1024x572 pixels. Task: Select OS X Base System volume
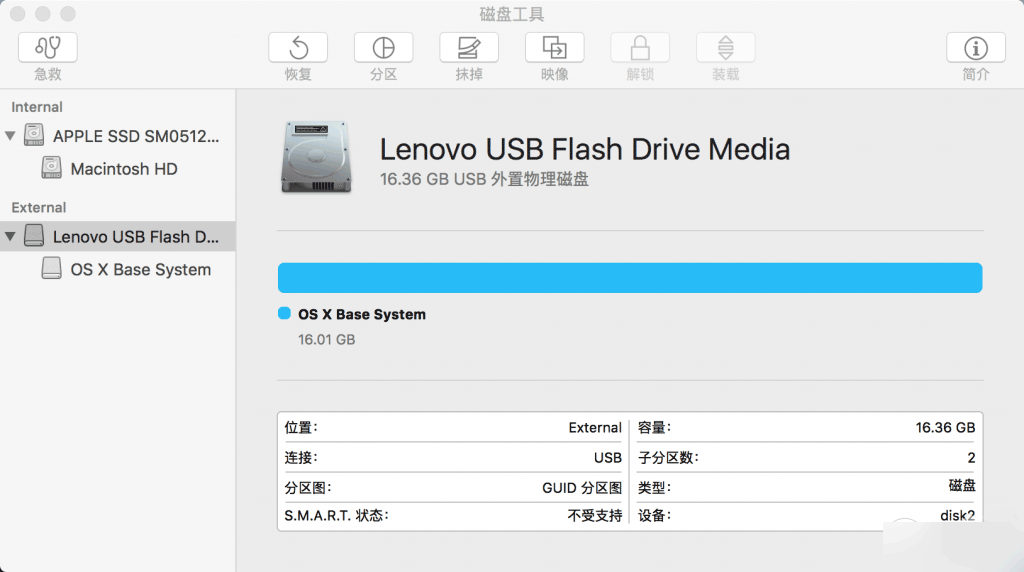click(x=140, y=269)
